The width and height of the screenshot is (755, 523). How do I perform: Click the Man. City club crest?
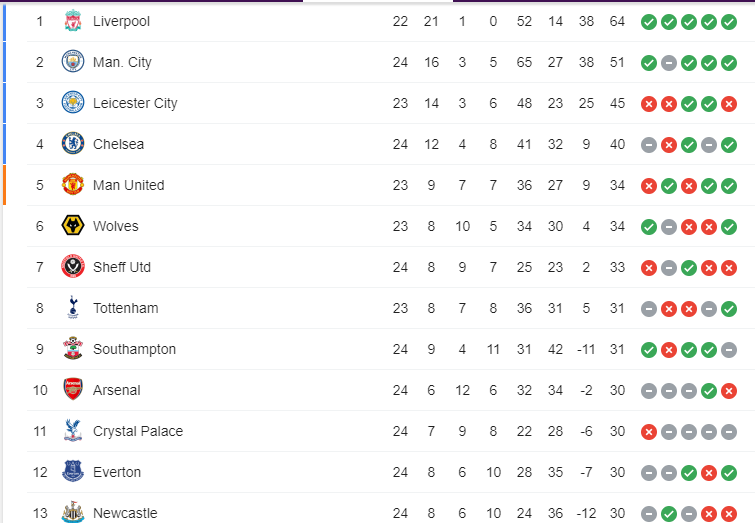[x=72, y=62]
